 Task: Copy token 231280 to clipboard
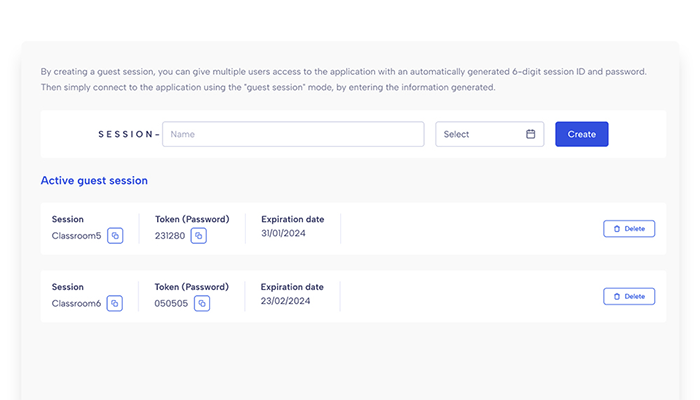coord(199,236)
